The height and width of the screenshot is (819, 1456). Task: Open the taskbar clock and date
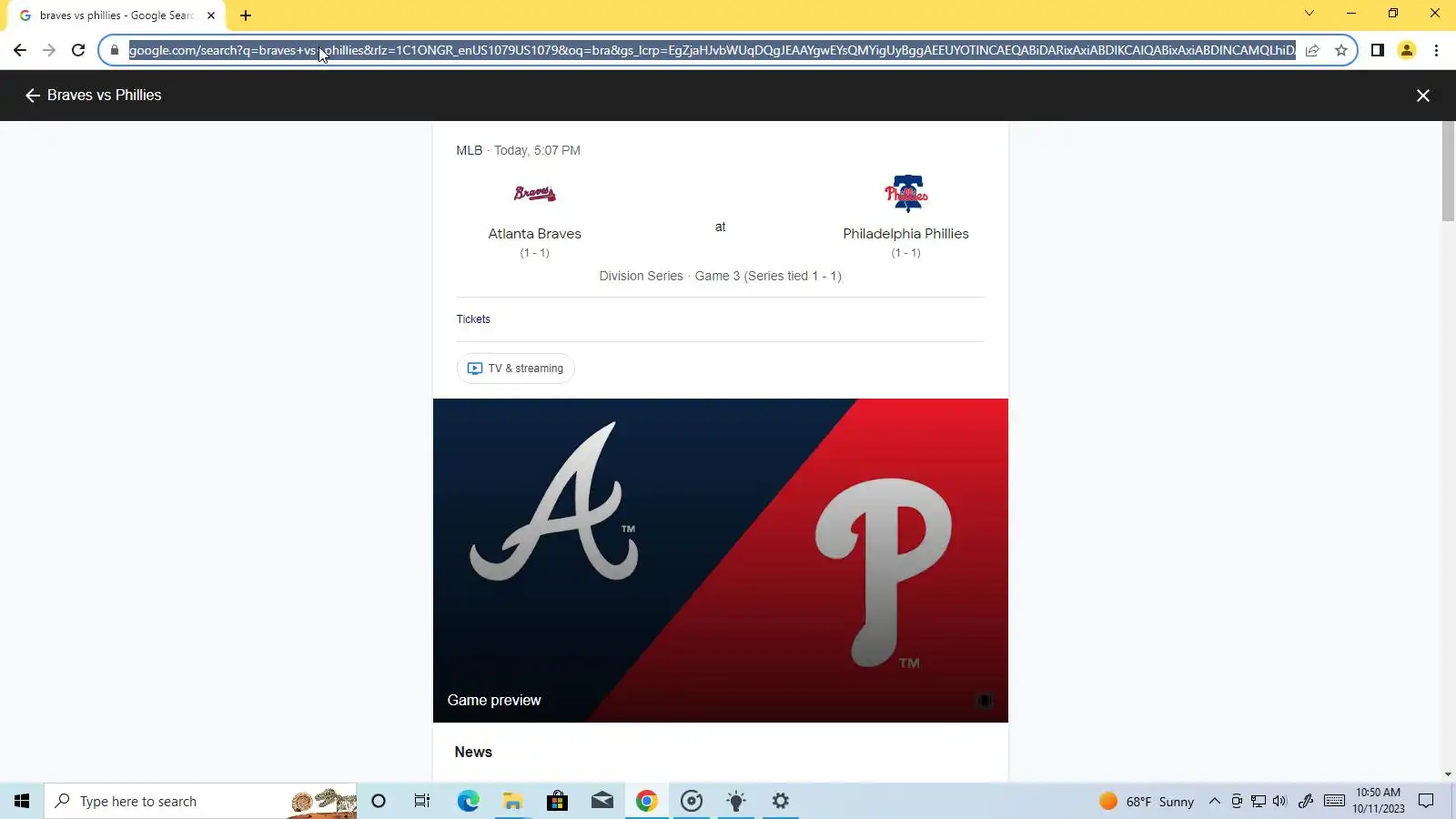[1379, 801]
